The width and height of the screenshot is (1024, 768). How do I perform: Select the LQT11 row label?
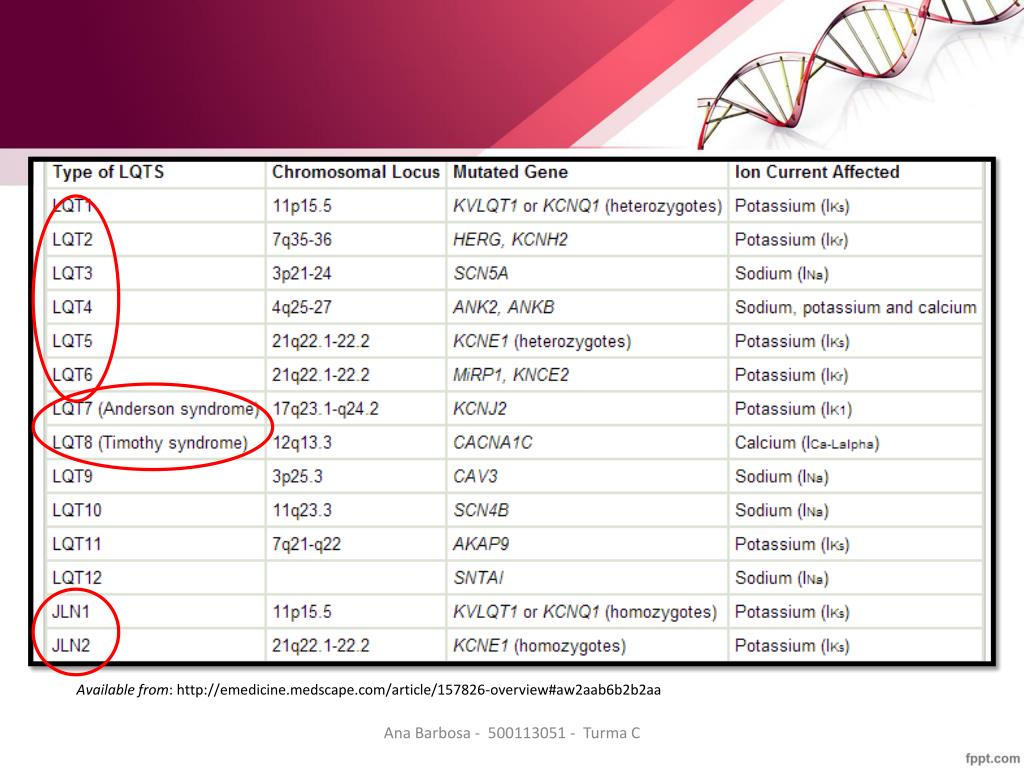tap(77, 545)
